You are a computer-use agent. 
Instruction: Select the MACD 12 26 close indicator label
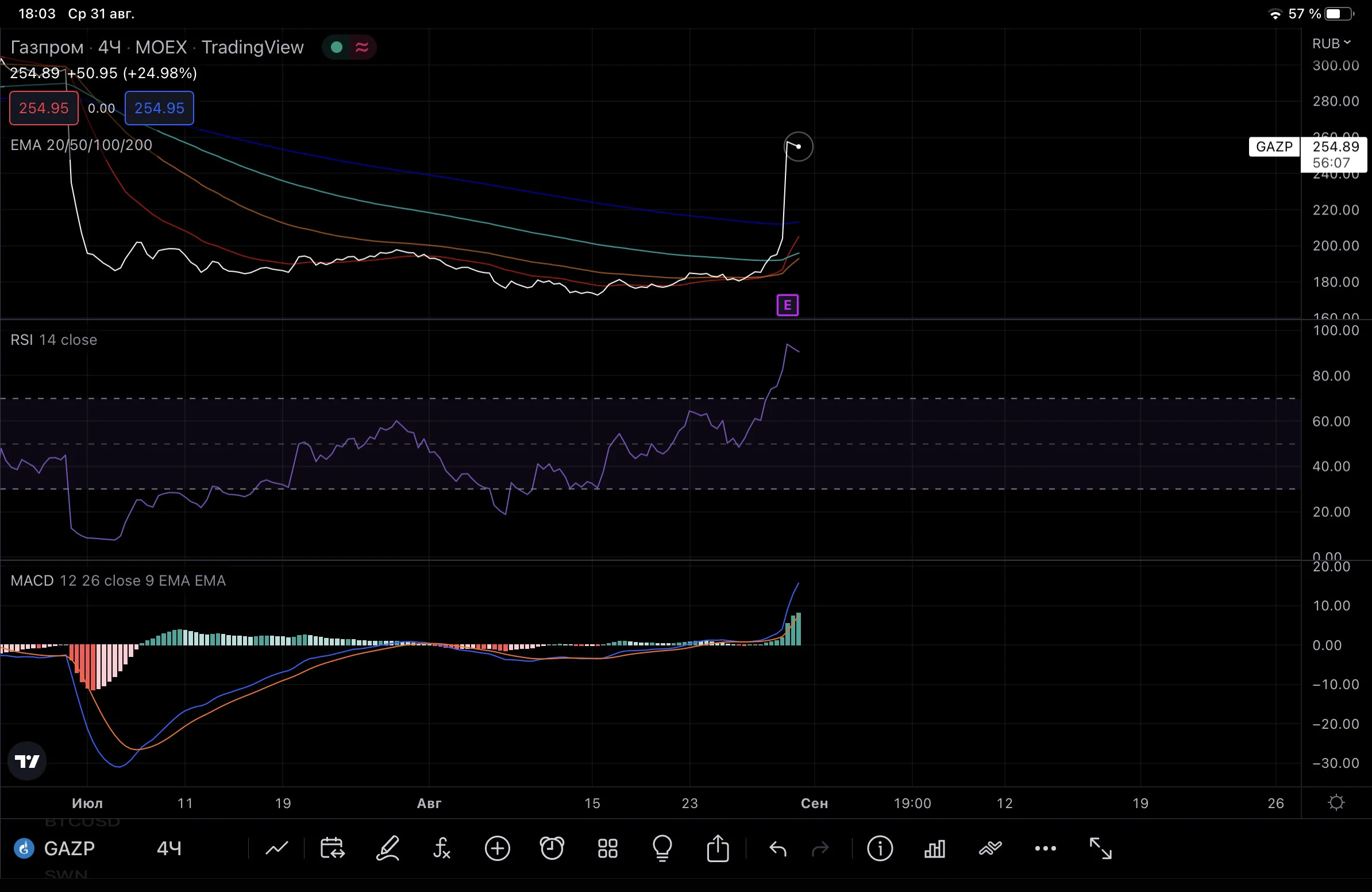pyautogui.click(x=118, y=580)
